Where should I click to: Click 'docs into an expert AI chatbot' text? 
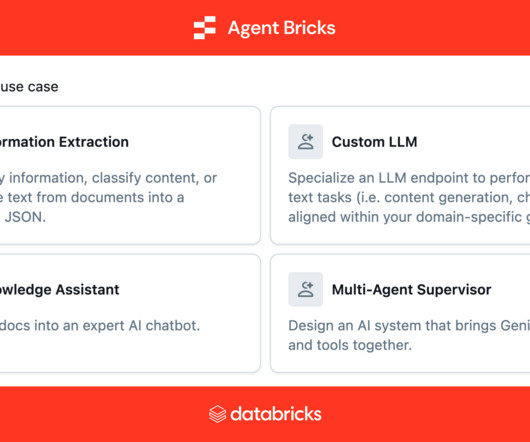pos(100,326)
